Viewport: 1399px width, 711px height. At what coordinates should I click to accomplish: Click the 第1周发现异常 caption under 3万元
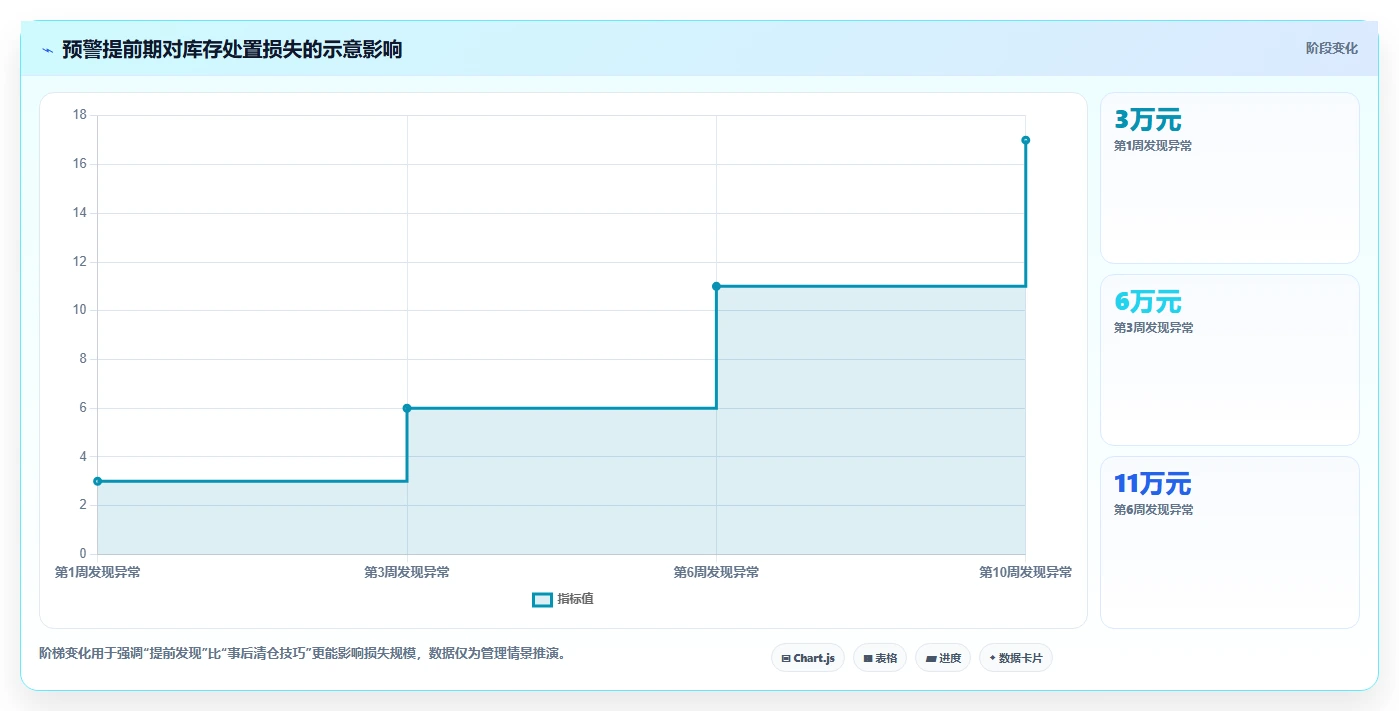(1153, 146)
